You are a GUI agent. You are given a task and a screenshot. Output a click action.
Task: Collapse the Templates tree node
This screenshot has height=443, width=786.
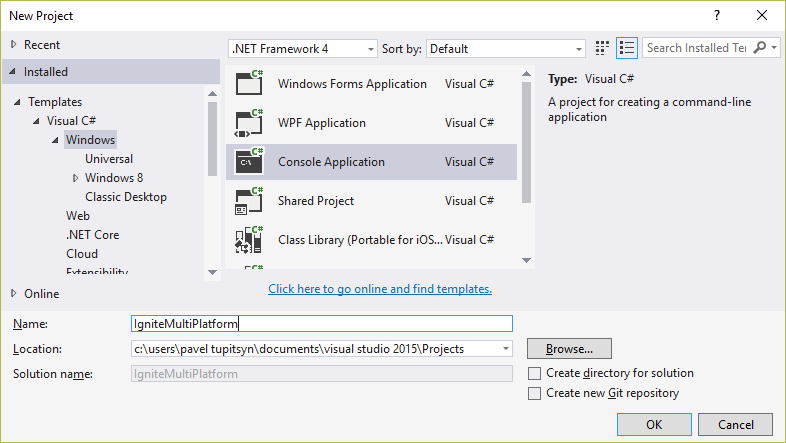tap(17, 102)
